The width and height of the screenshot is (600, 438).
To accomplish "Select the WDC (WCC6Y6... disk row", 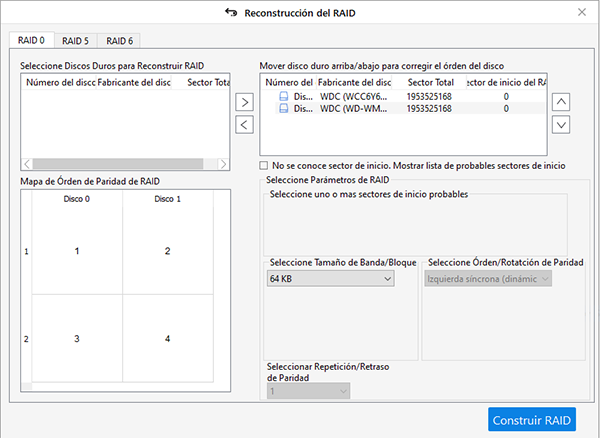I will 404,96.
